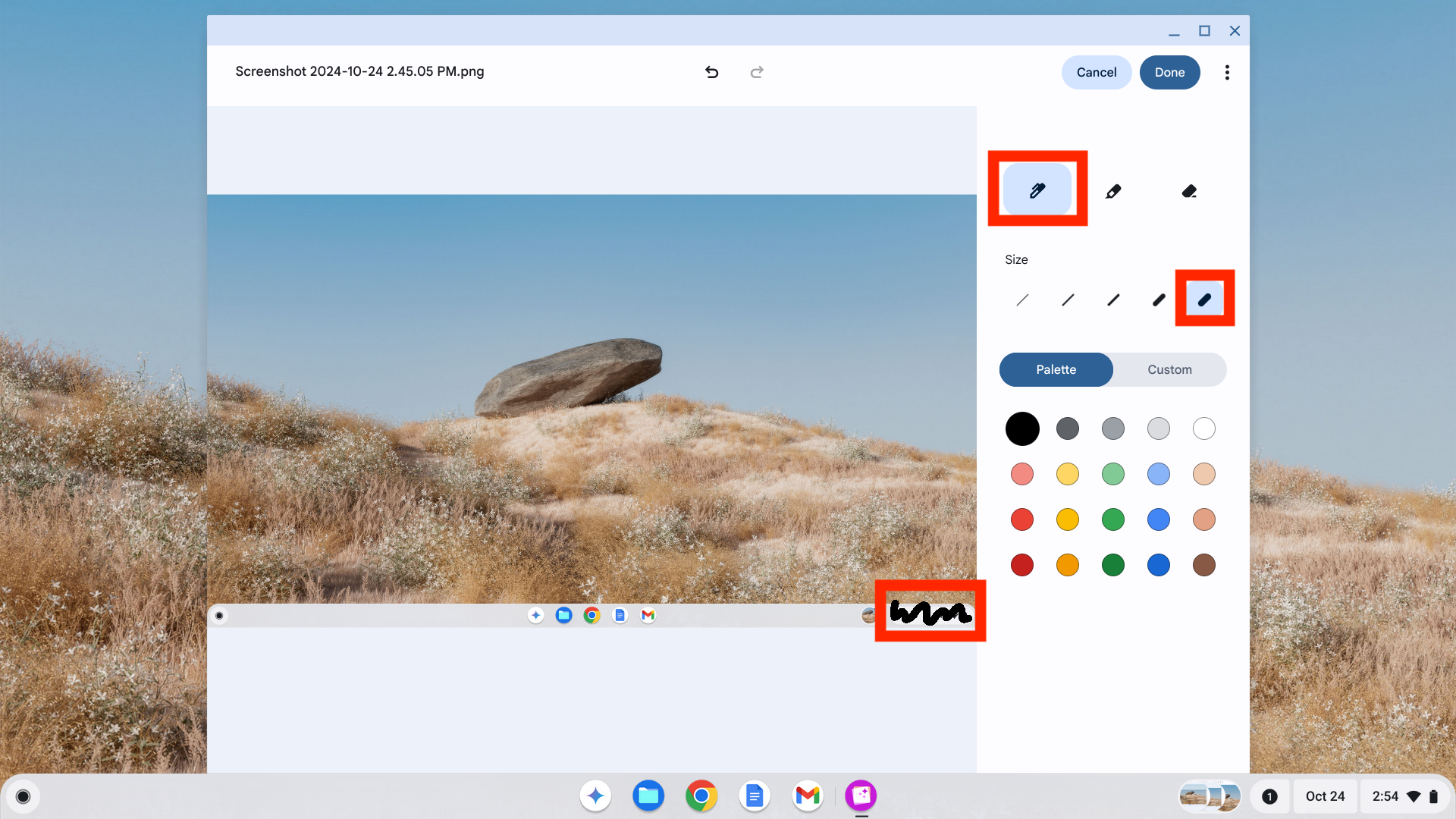Pick the medium blue swatch
1456x819 pixels.
point(1159,519)
